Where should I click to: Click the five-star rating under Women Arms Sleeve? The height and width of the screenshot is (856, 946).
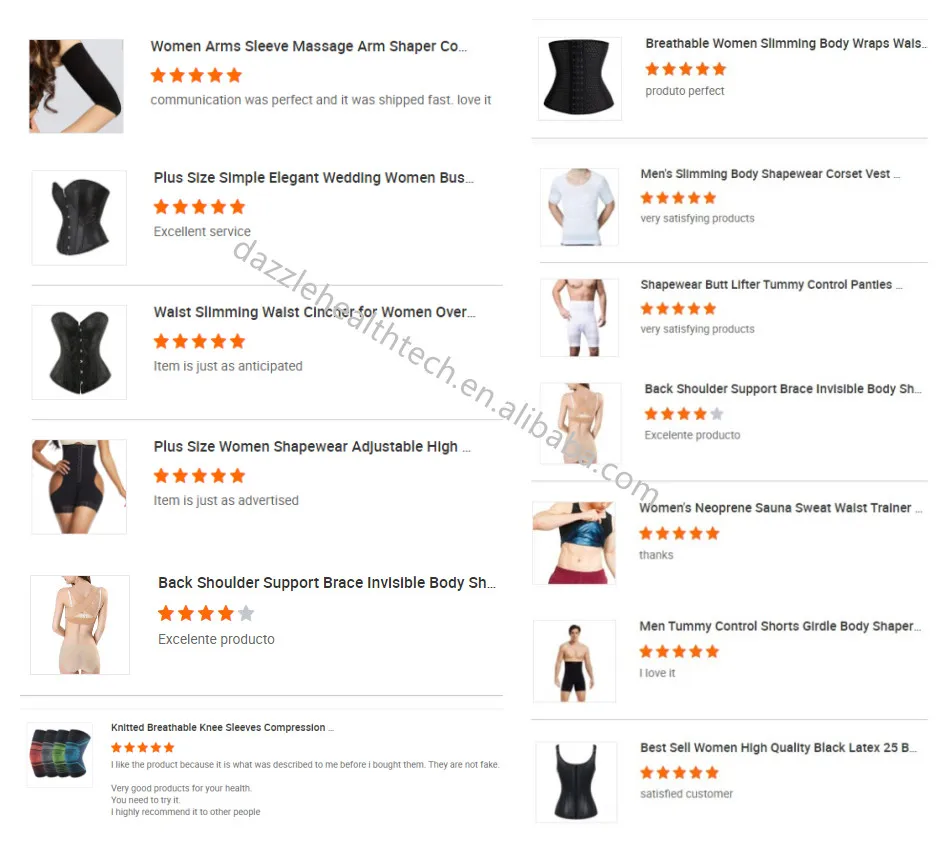click(x=196, y=75)
